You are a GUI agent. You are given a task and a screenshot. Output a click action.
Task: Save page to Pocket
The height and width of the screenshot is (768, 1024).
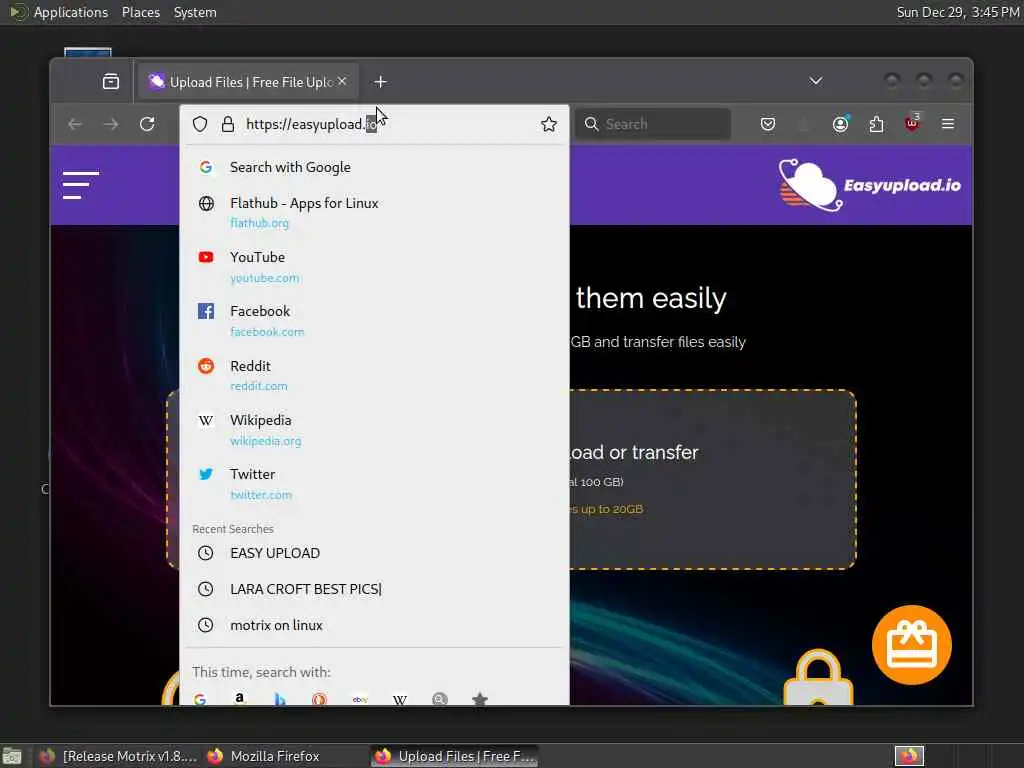point(768,124)
